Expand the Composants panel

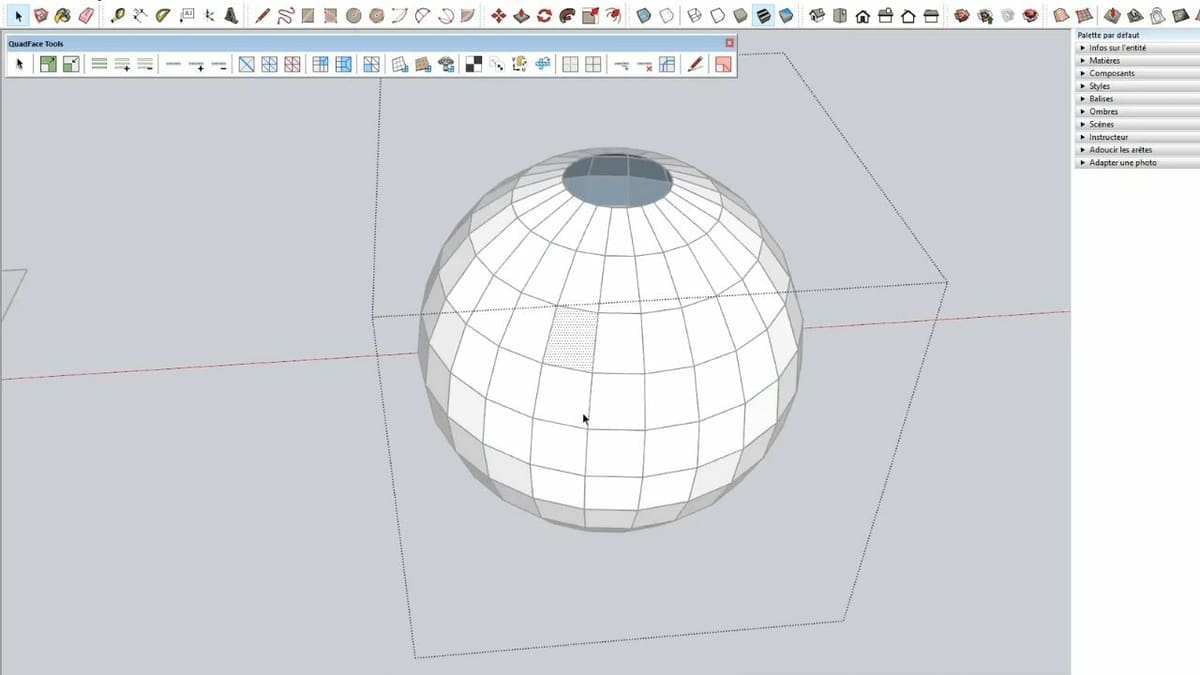pyautogui.click(x=1136, y=73)
